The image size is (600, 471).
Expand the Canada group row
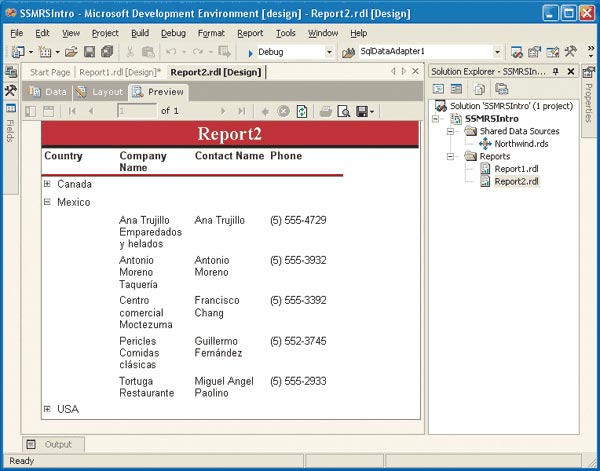click(47, 184)
